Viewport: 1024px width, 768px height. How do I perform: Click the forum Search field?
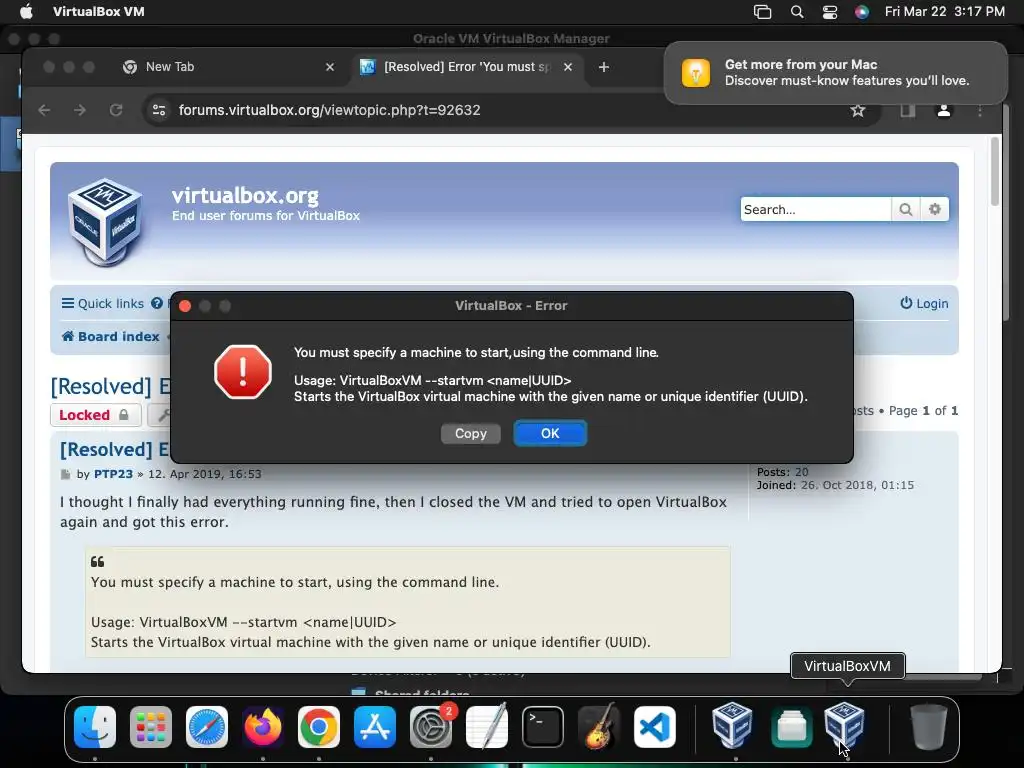(x=815, y=210)
